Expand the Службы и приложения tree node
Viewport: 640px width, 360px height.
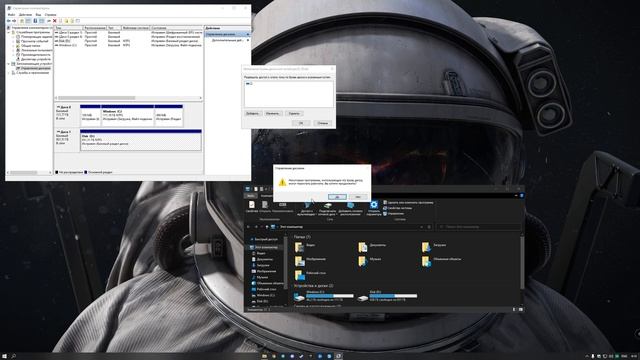coord(9,73)
